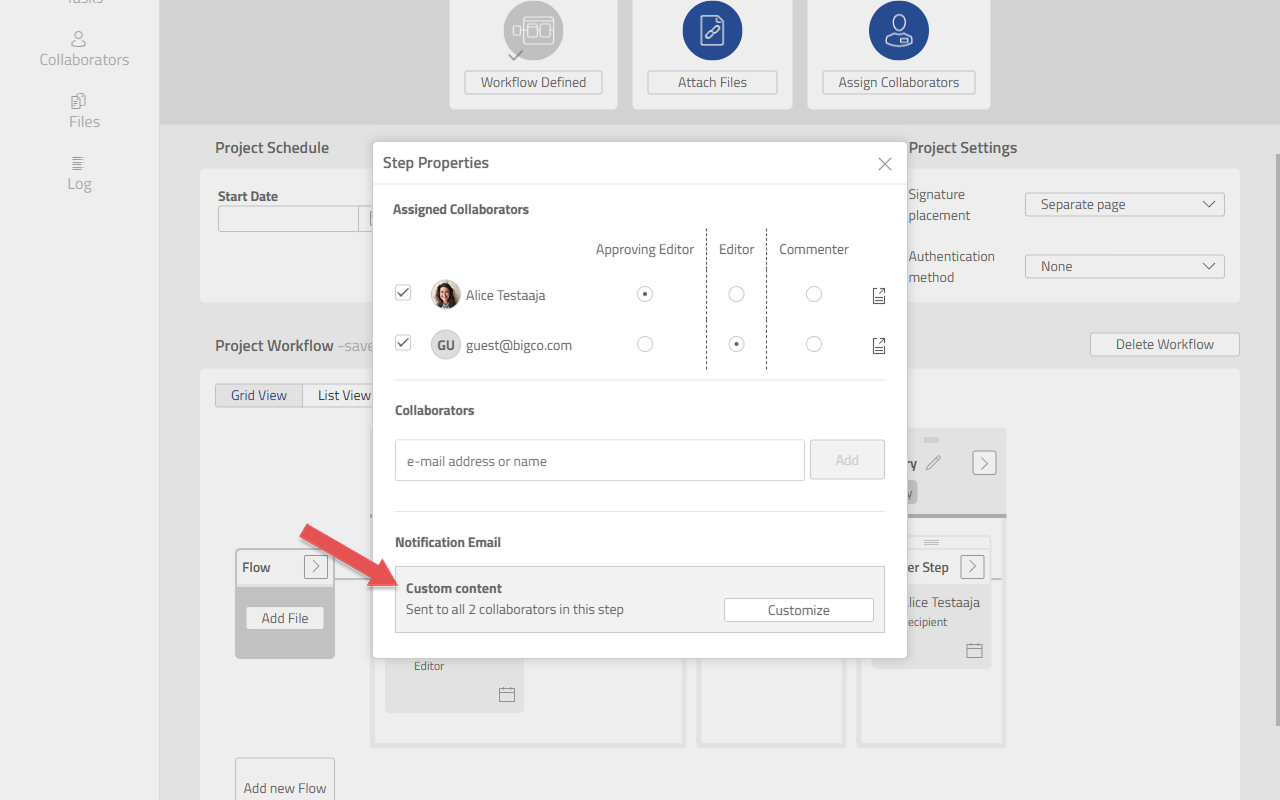Uncheck the guest@bigco.com checkbox
This screenshot has width=1280, height=800.
[403, 343]
